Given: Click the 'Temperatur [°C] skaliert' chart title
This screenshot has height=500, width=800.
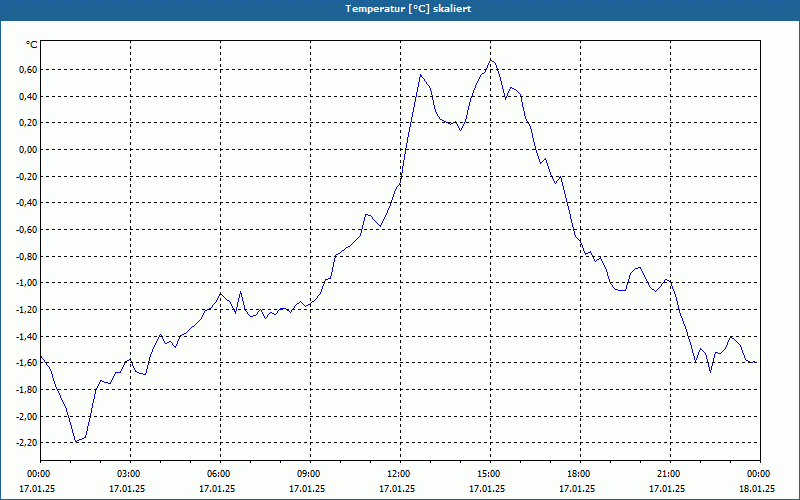Looking at the screenshot, I should (408, 9).
